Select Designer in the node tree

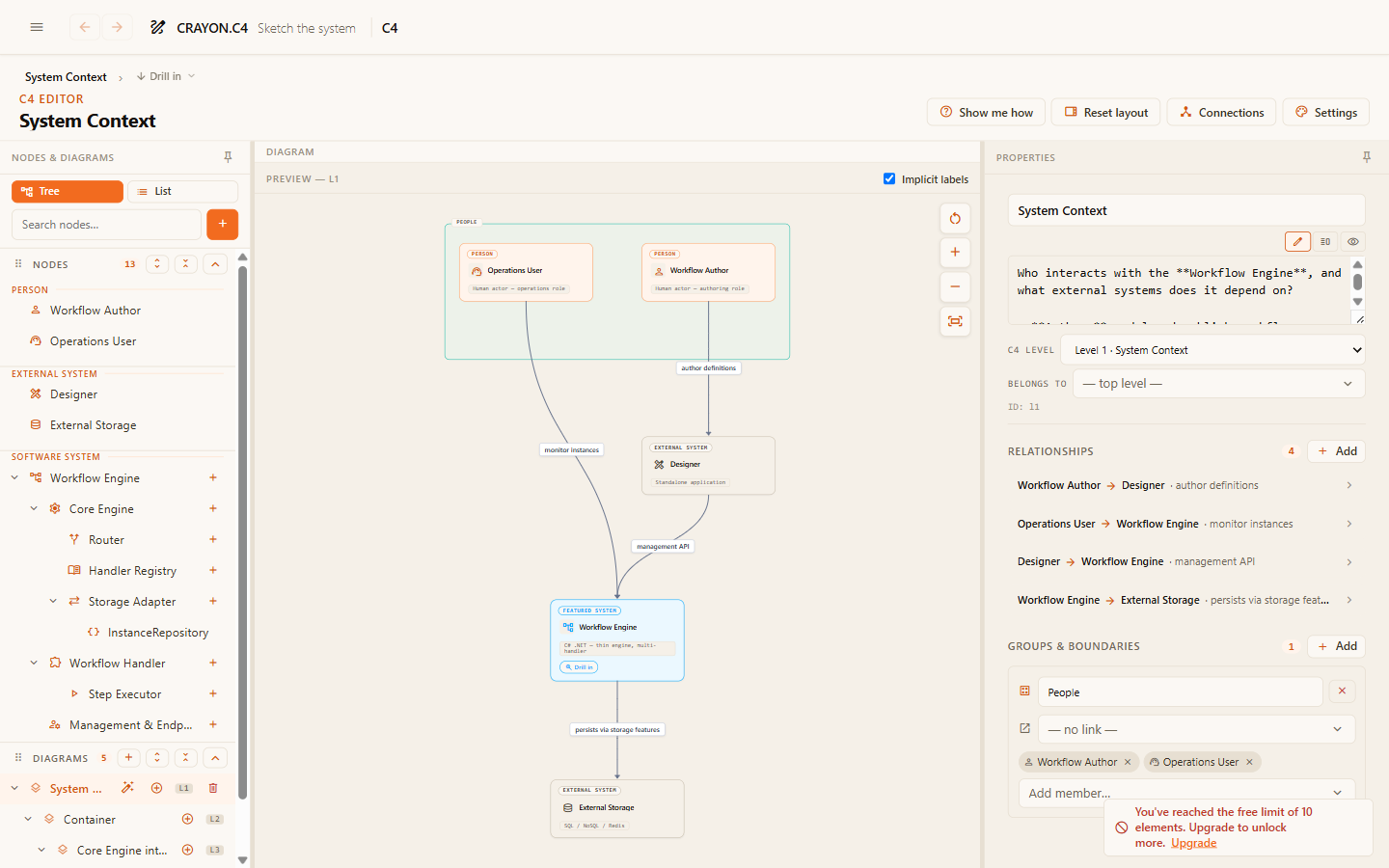(x=73, y=394)
